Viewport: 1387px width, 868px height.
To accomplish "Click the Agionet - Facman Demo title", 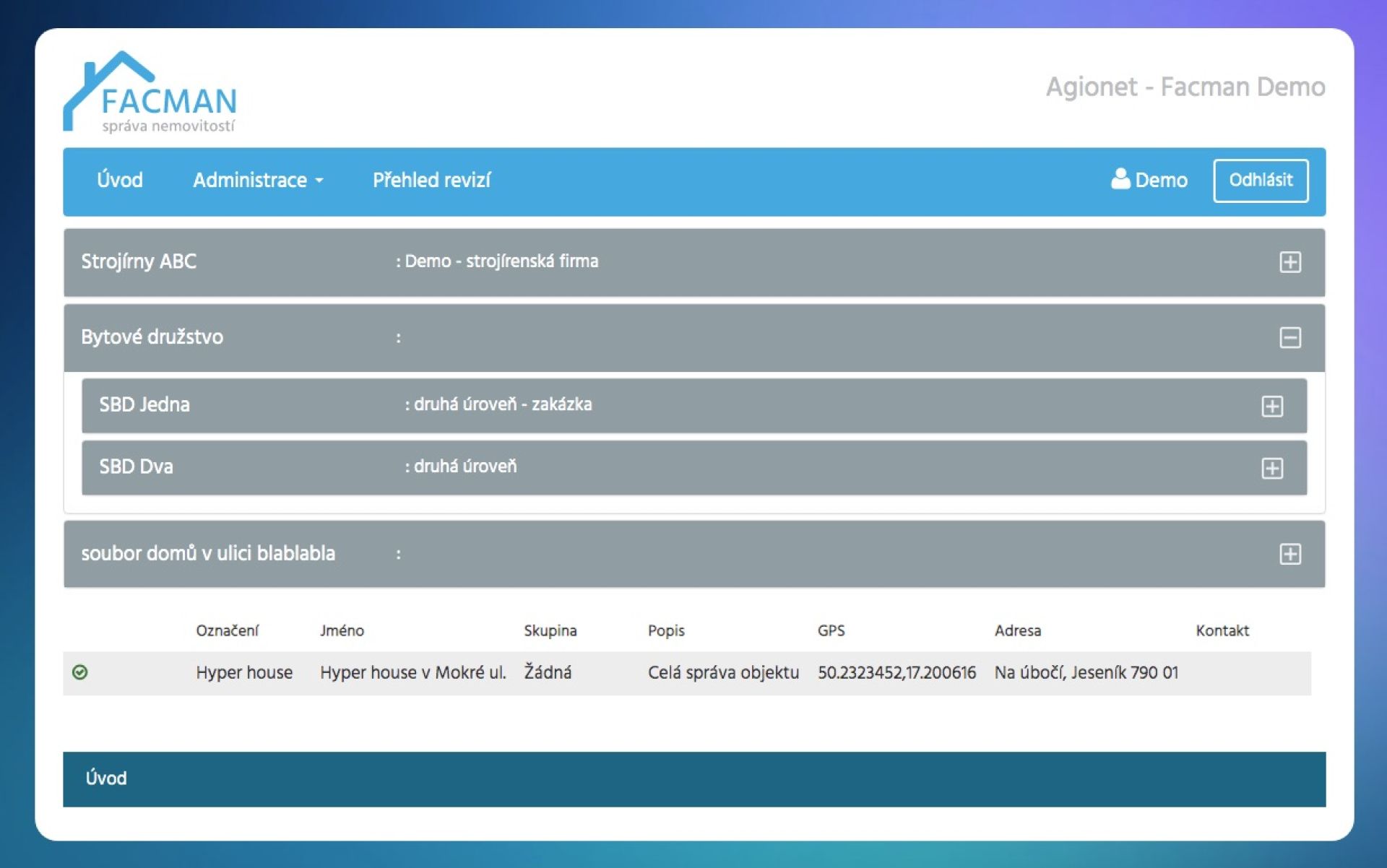I will click(1185, 87).
